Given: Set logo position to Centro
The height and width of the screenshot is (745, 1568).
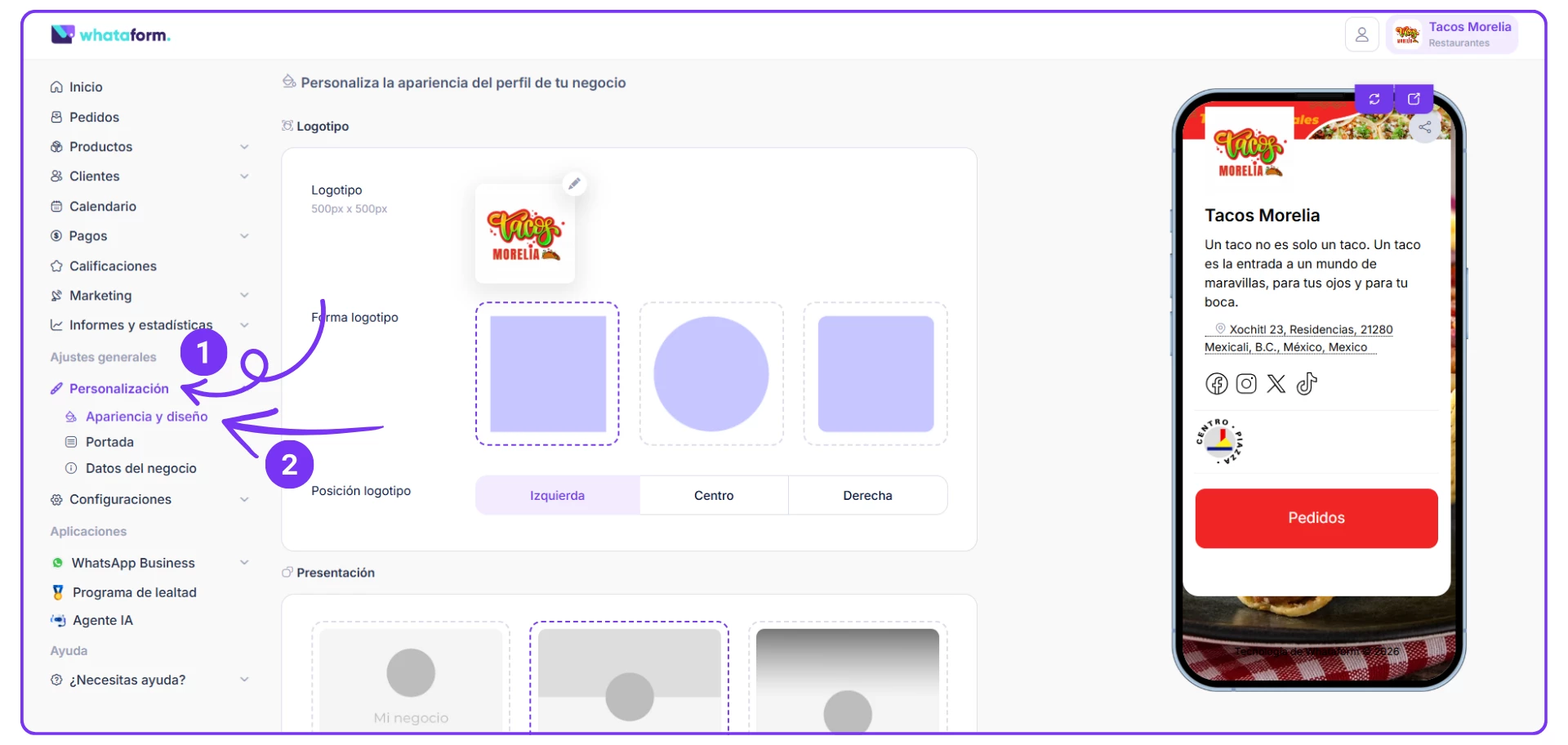Looking at the screenshot, I should [x=714, y=495].
